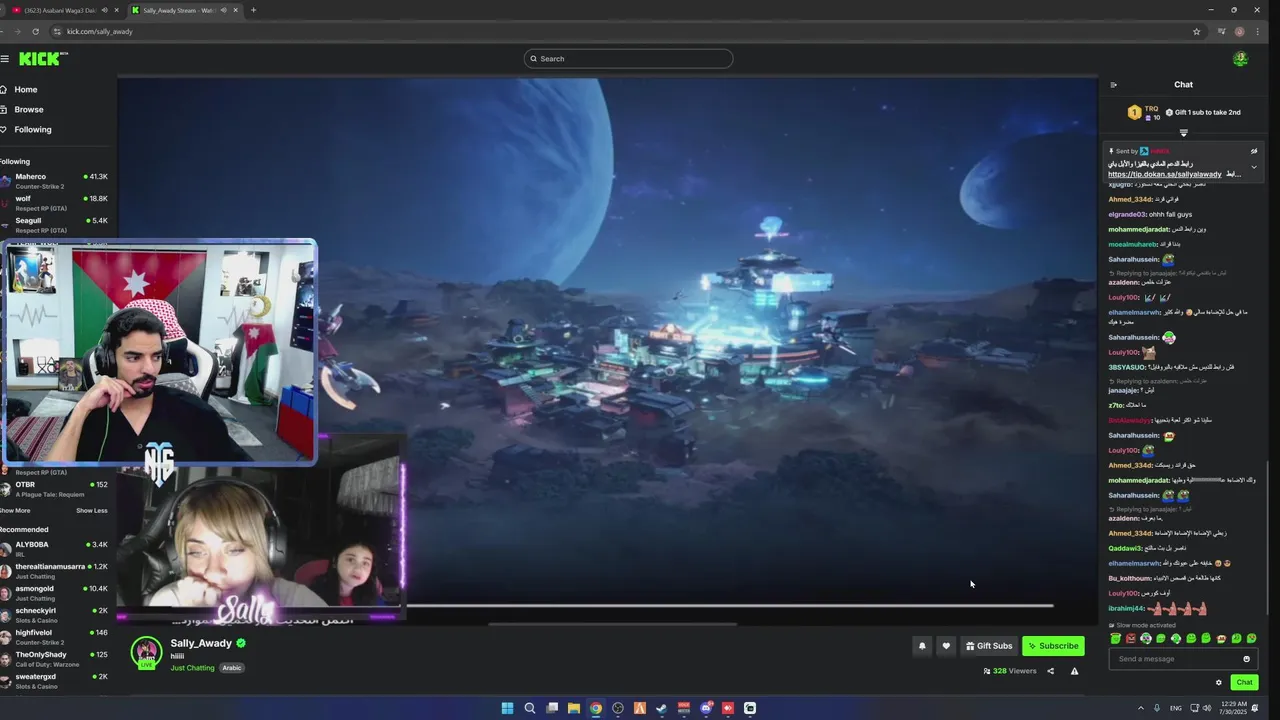Expand the pinned chat message chevron
The width and height of the screenshot is (1280, 720).
(1254, 167)
